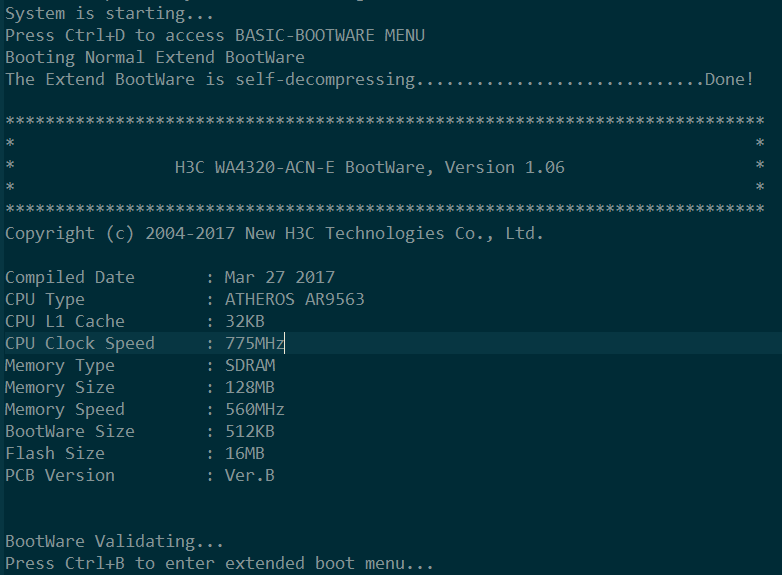Click the '16MB' flash size value
This screenshot has height=575, width=782.
pyautogui.click(x=245, y=453)
